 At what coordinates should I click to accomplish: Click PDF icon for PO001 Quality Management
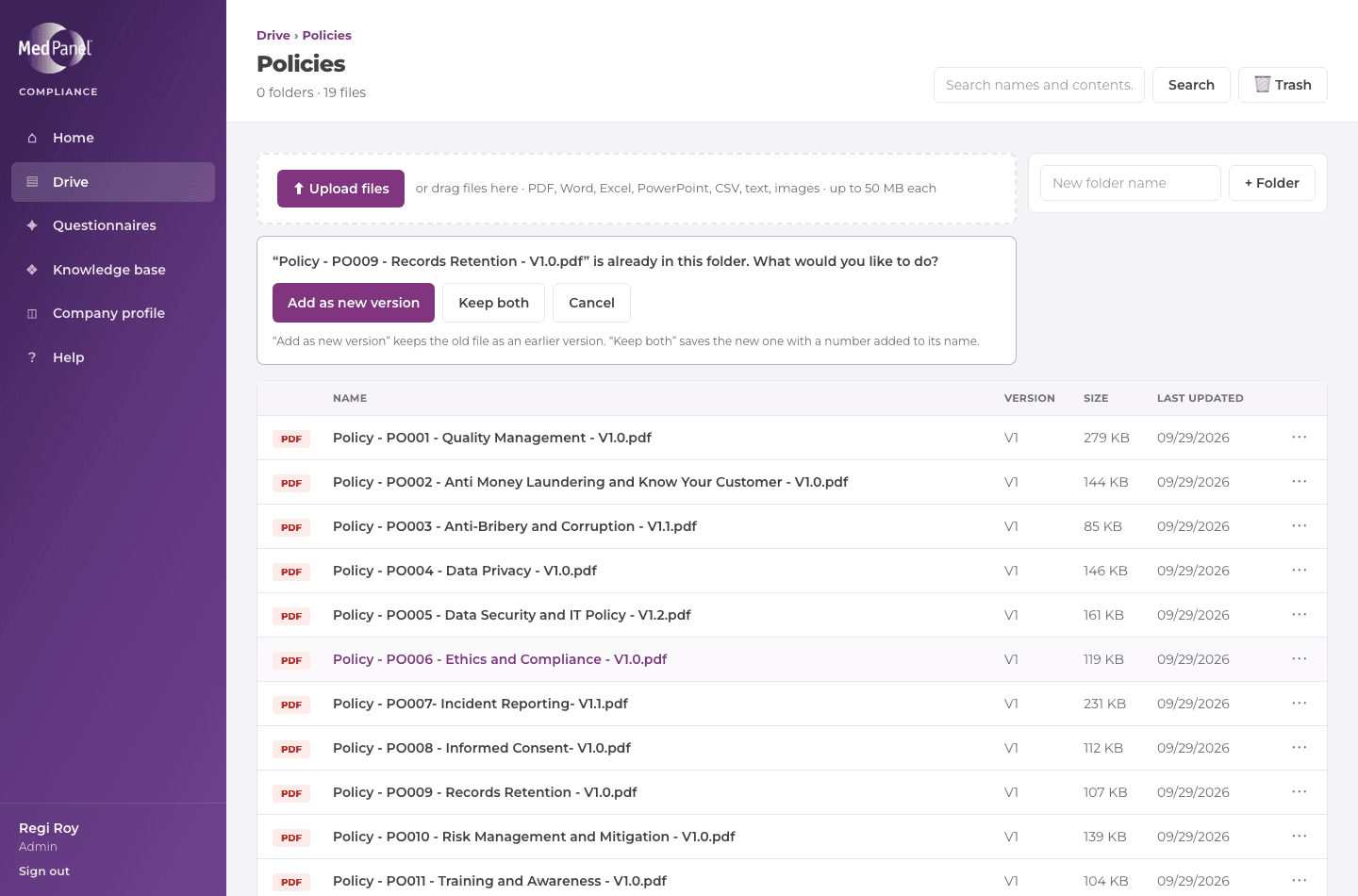pos(291,439)
